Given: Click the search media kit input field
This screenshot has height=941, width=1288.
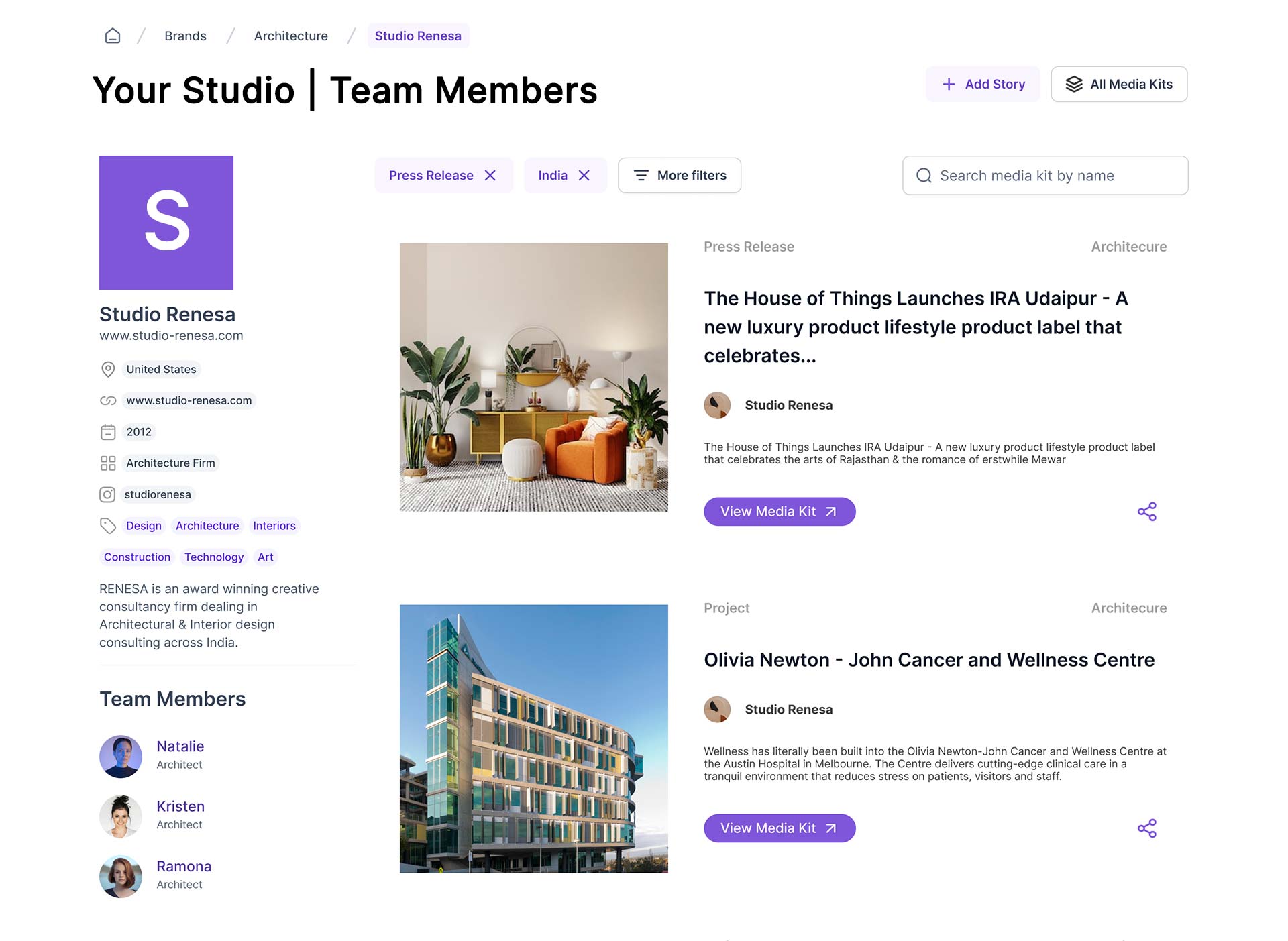Looking at the screenshot, I should point(1044,175).
